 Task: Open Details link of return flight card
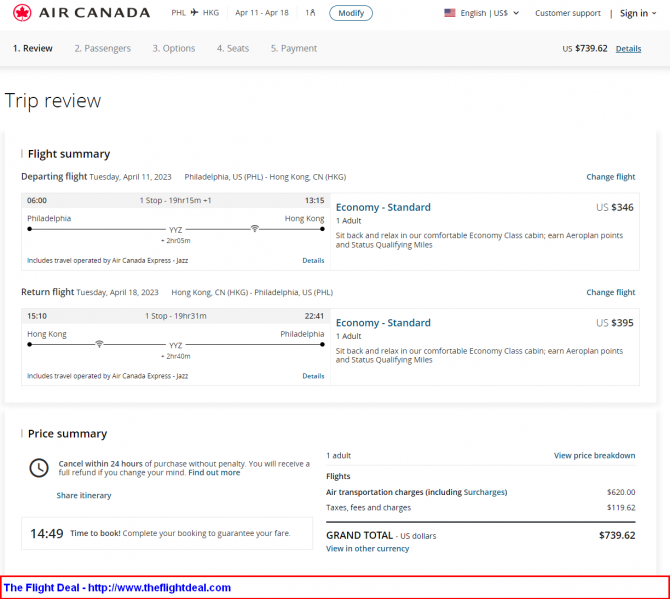(x=313, y=376)
